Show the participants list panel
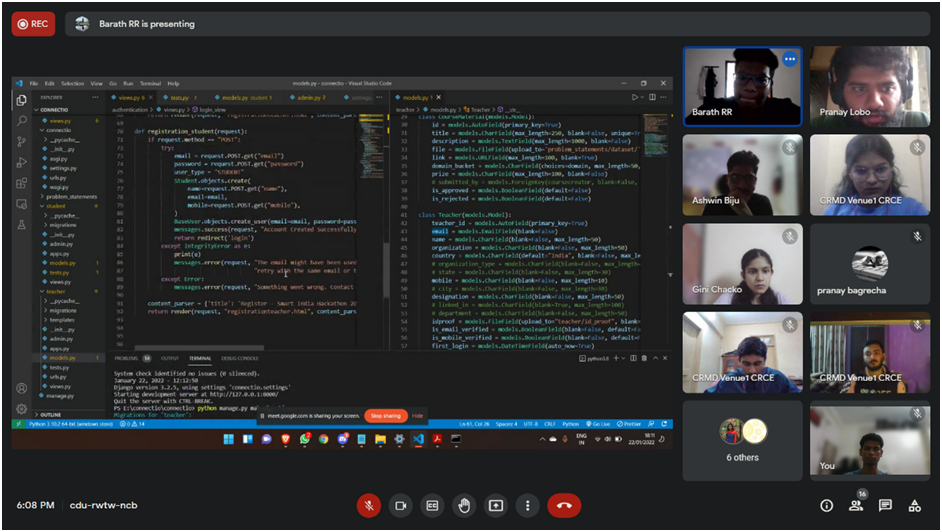The width and height of the screenshot is (942, 532). click(856, 506)
